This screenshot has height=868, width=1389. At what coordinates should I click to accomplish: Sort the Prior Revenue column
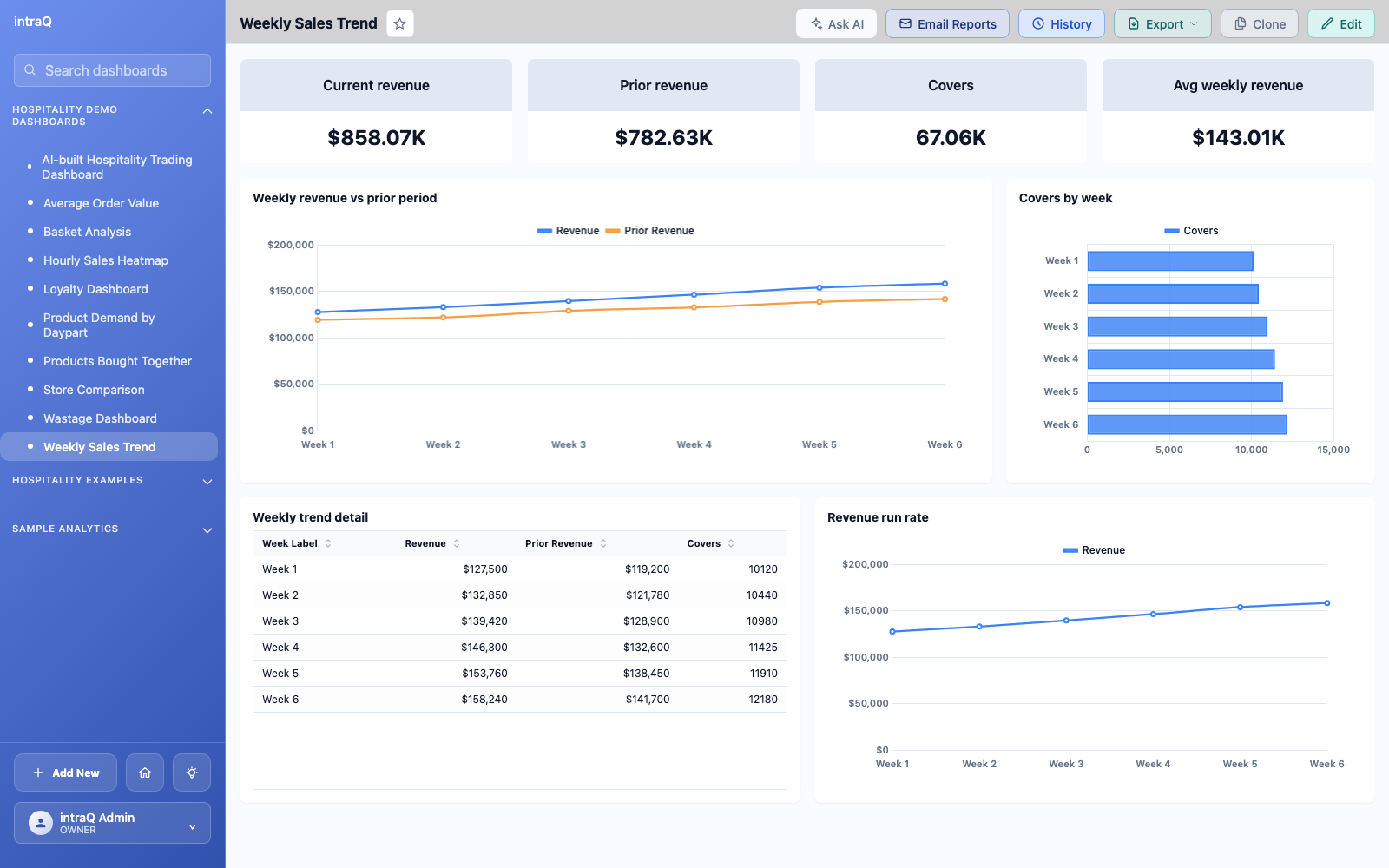603,543
